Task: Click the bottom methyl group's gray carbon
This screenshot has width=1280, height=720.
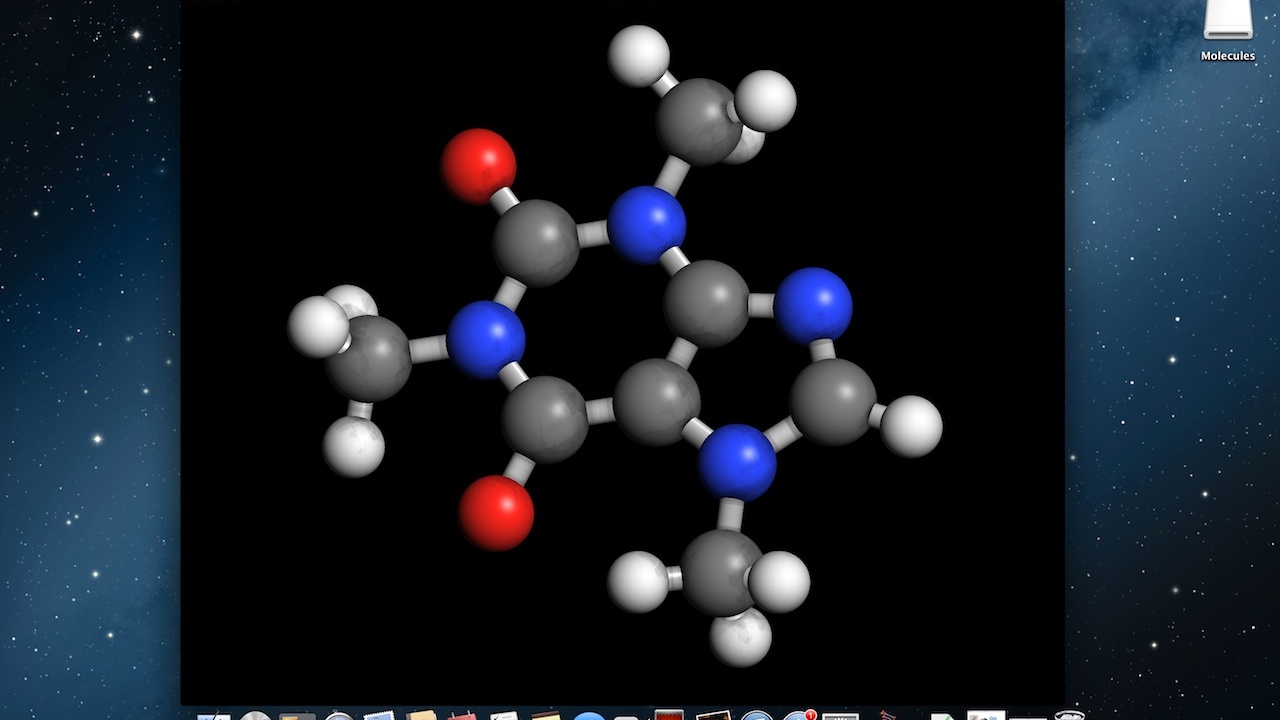Action: point(722,572)
